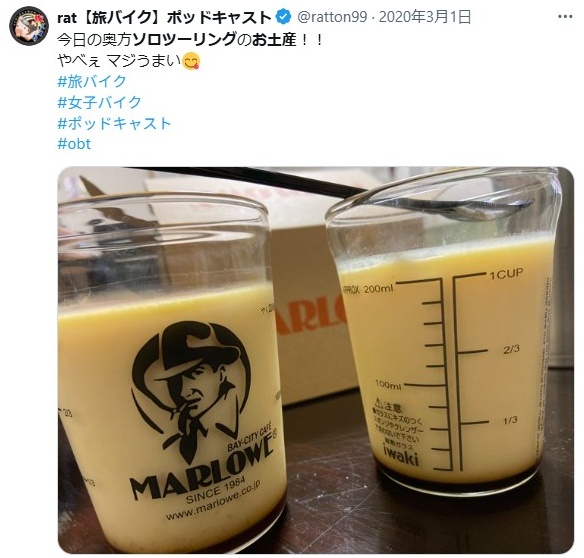The height and width of the screenshot is (558, 584).
Task: Select the #女子バイク hashtag
Action: pyautogui.click(x=99, y=102)
